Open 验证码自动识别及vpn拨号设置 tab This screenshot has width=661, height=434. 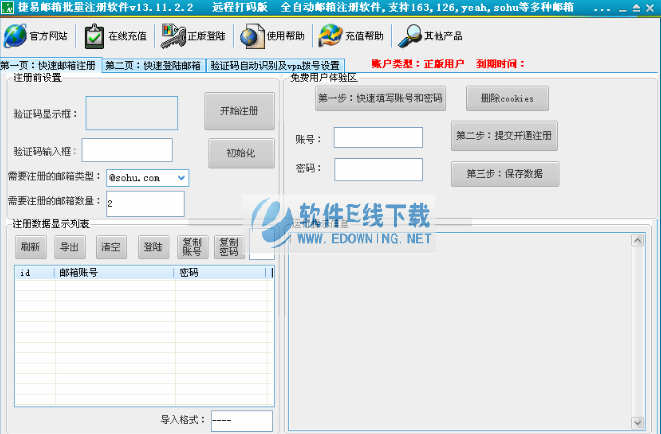(274, 65)
